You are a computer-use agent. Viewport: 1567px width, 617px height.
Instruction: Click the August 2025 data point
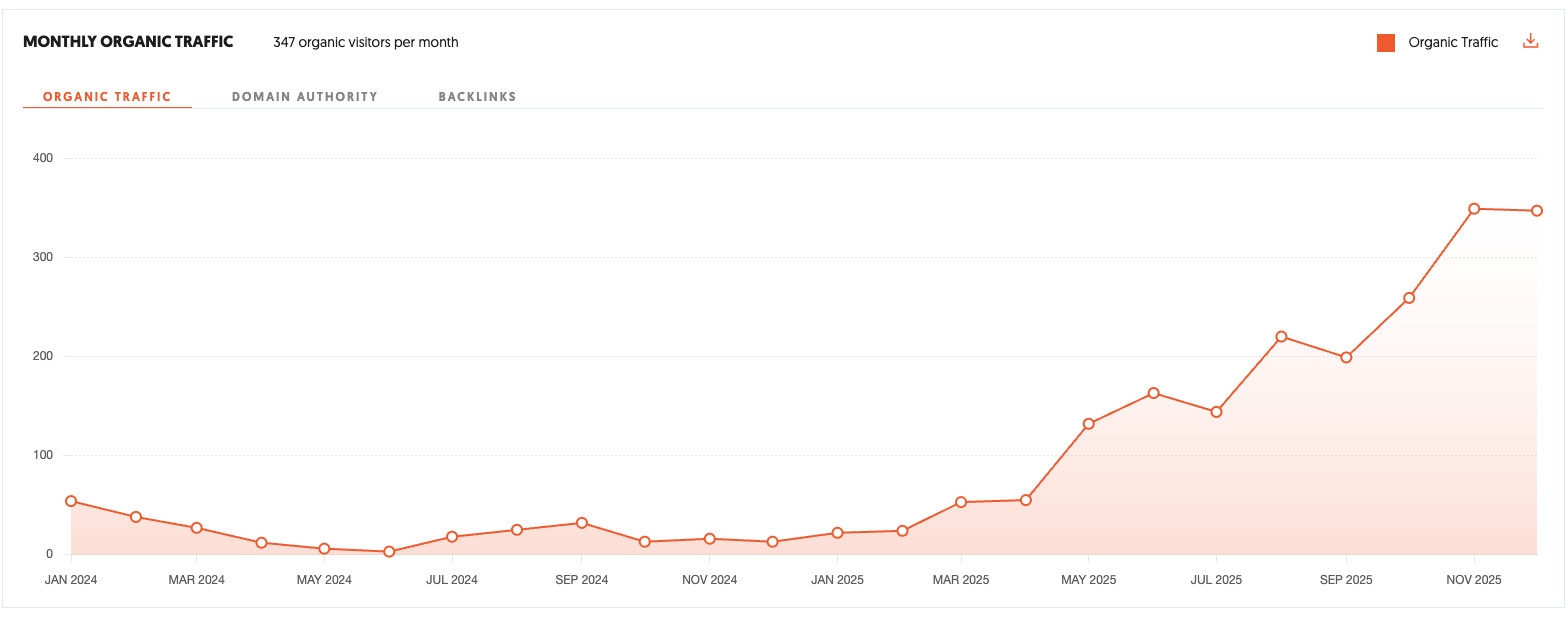[1281, 338]
